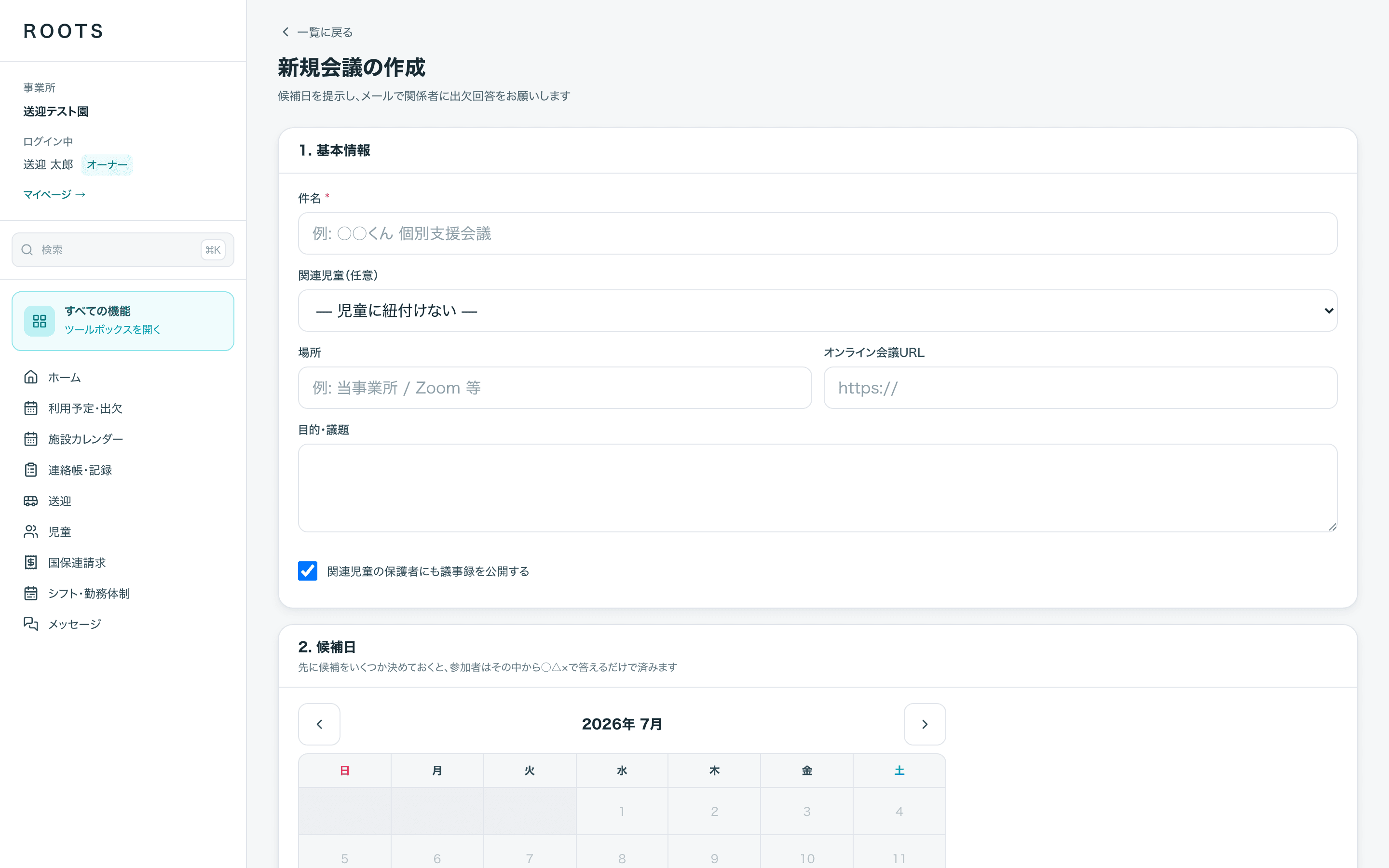Viewport: 1389px width, 868px height.
Task: Focus the sidebar 検索 field
Action: pyautogui.click(x=123, y=250)
